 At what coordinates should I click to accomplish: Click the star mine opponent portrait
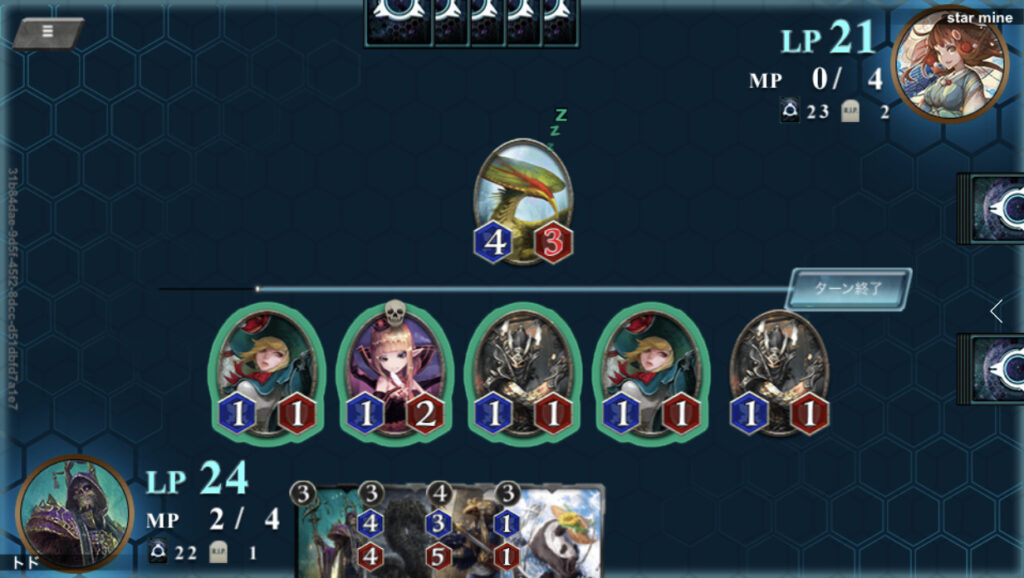[951, 64]
